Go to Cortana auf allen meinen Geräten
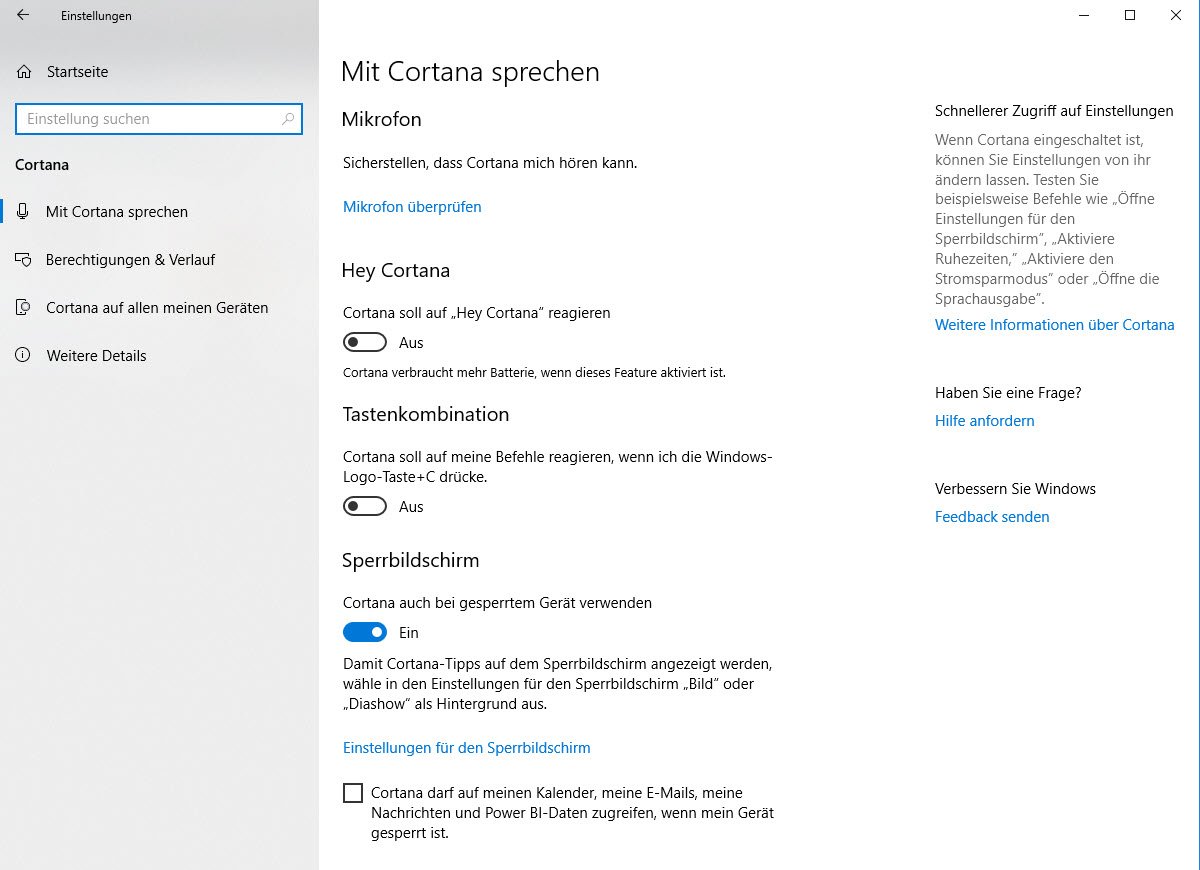This screenshot has height=870, width=1200. point(159,308)
